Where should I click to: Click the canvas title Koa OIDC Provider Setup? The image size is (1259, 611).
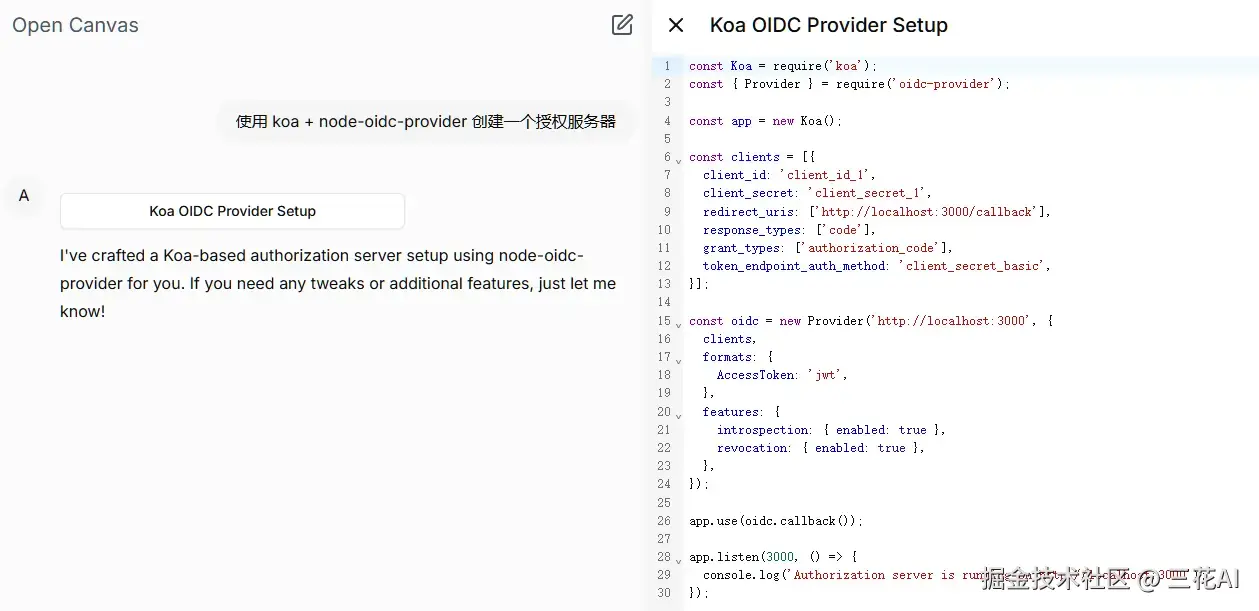click(828, 25)
